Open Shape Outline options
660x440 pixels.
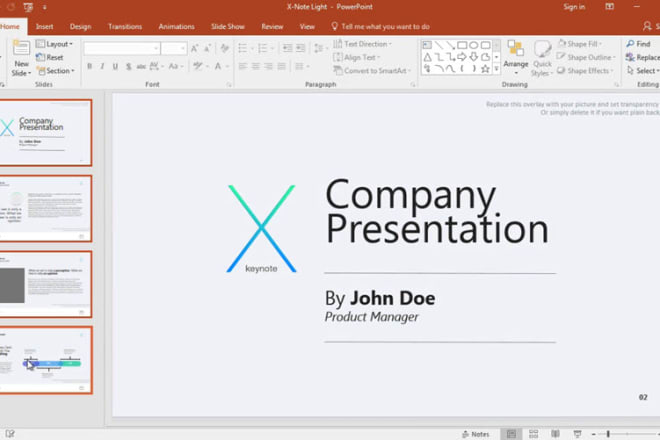[586, 57]
